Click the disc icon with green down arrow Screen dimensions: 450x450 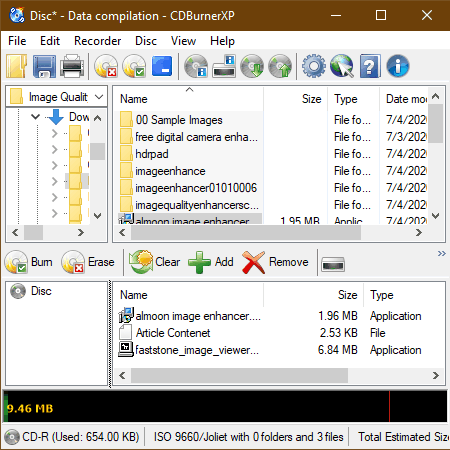(x=252, y=66)
